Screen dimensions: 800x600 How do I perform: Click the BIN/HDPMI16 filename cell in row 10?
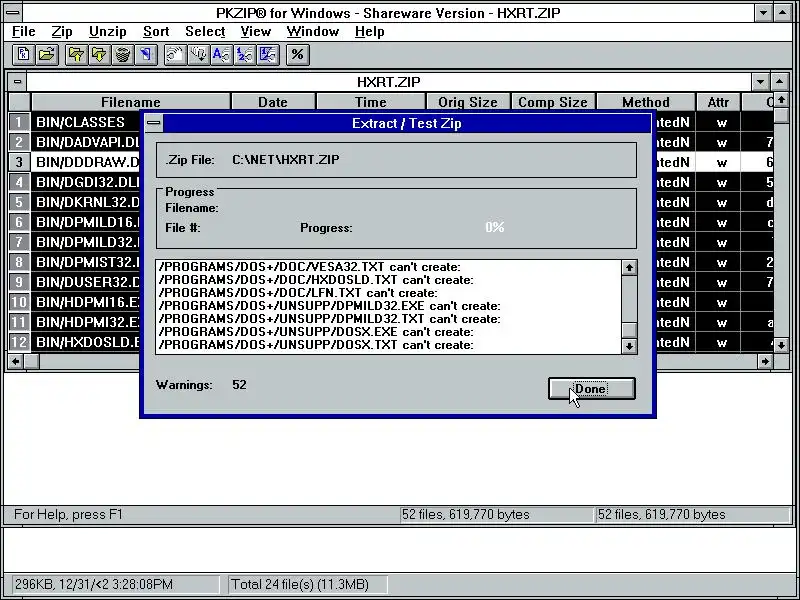point(86,302)
